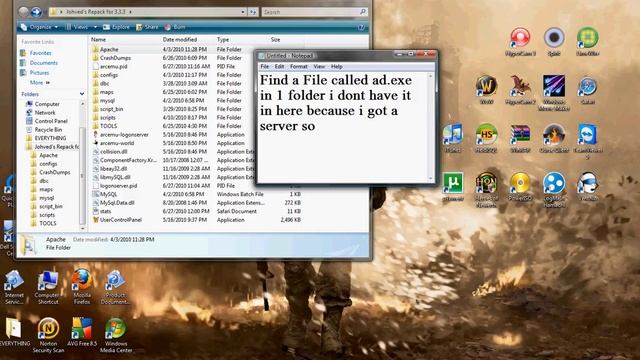Open the Norton Security Scan icon

pyautogui.click(x=48, y=335)
